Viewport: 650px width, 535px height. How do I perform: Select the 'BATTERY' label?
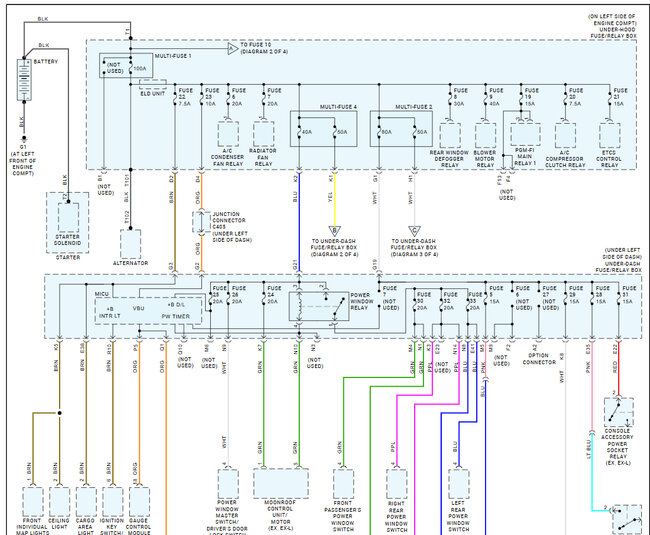click(46, 62)
